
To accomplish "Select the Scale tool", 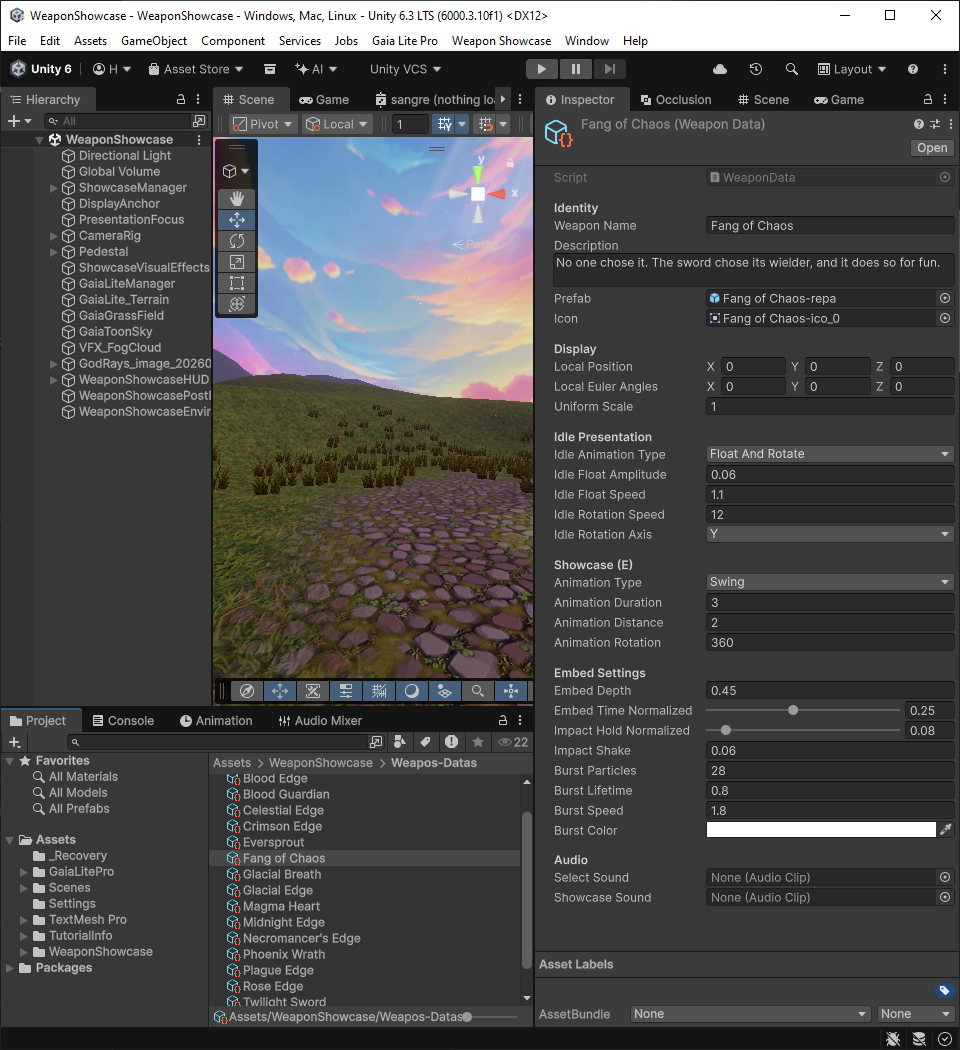I will click(x=236, y=262).
